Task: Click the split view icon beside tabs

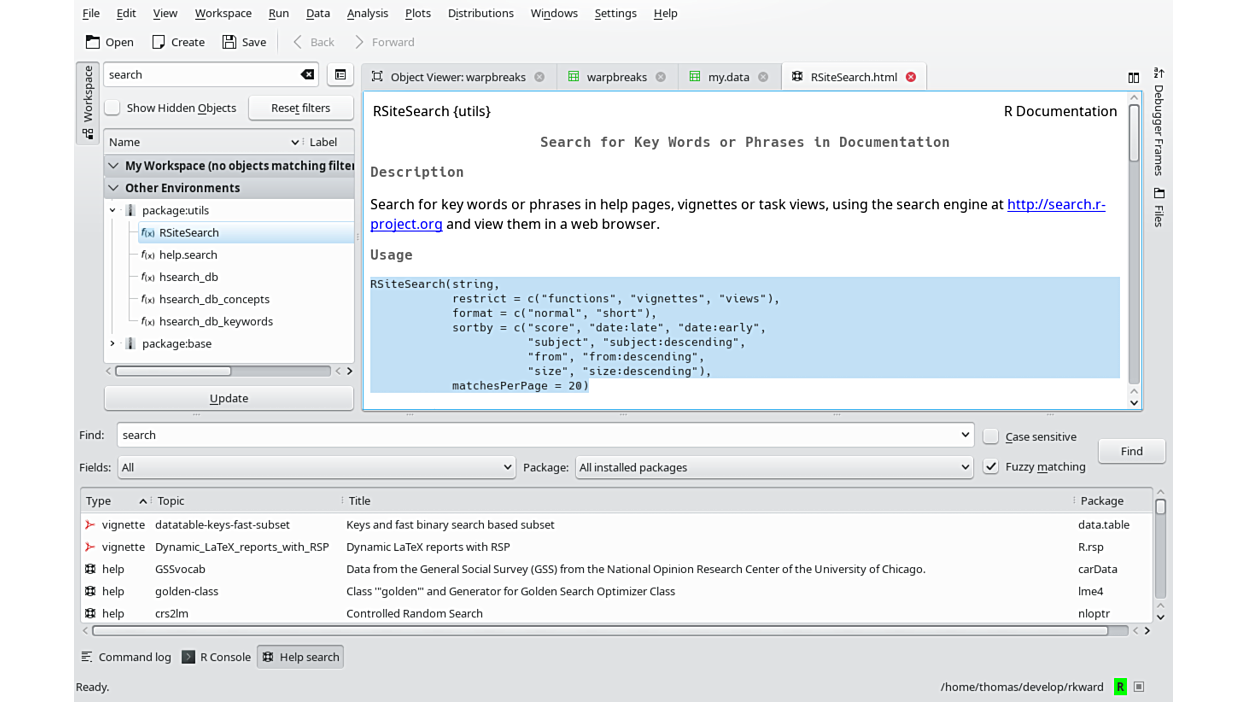Action: click(x=1133, y=78)
